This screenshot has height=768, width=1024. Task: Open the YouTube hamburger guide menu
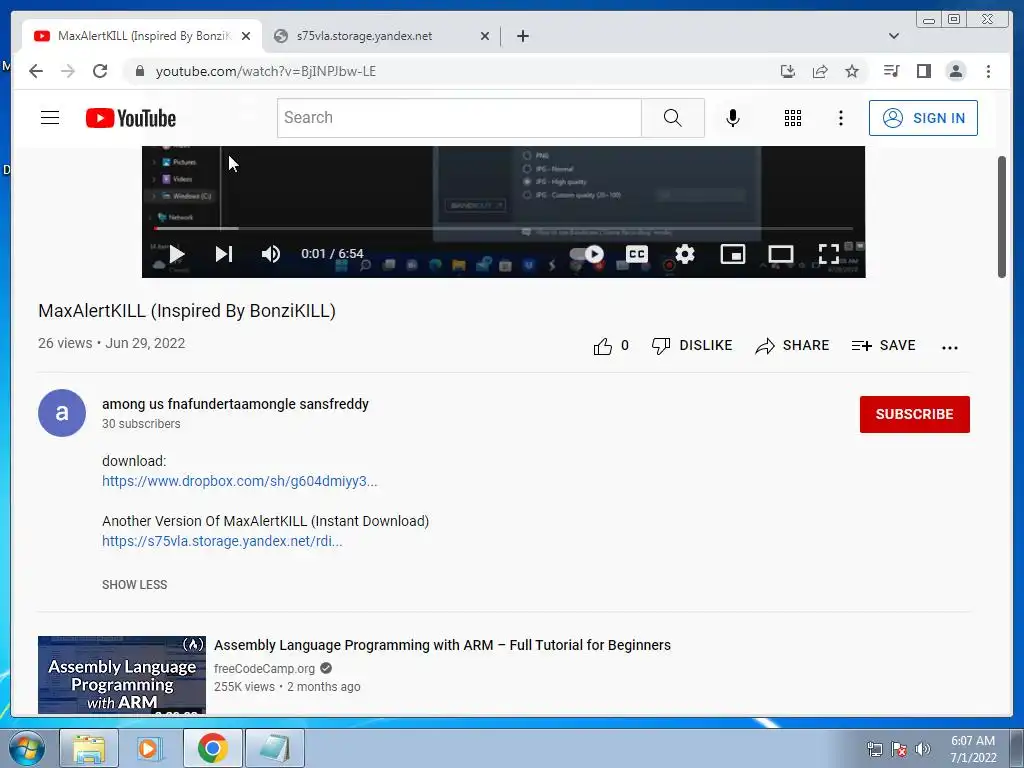pyautogui.click(x=50, y=118)
